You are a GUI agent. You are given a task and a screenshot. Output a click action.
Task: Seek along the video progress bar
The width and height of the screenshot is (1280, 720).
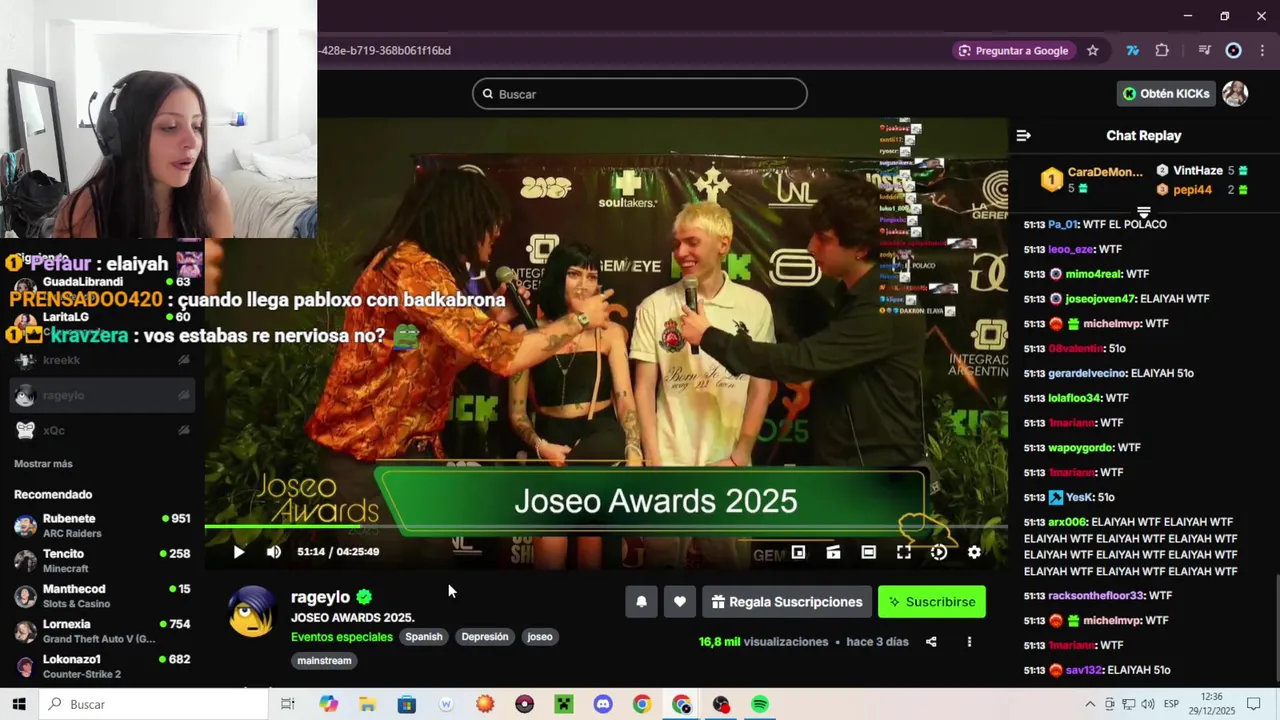click(606, 526)
